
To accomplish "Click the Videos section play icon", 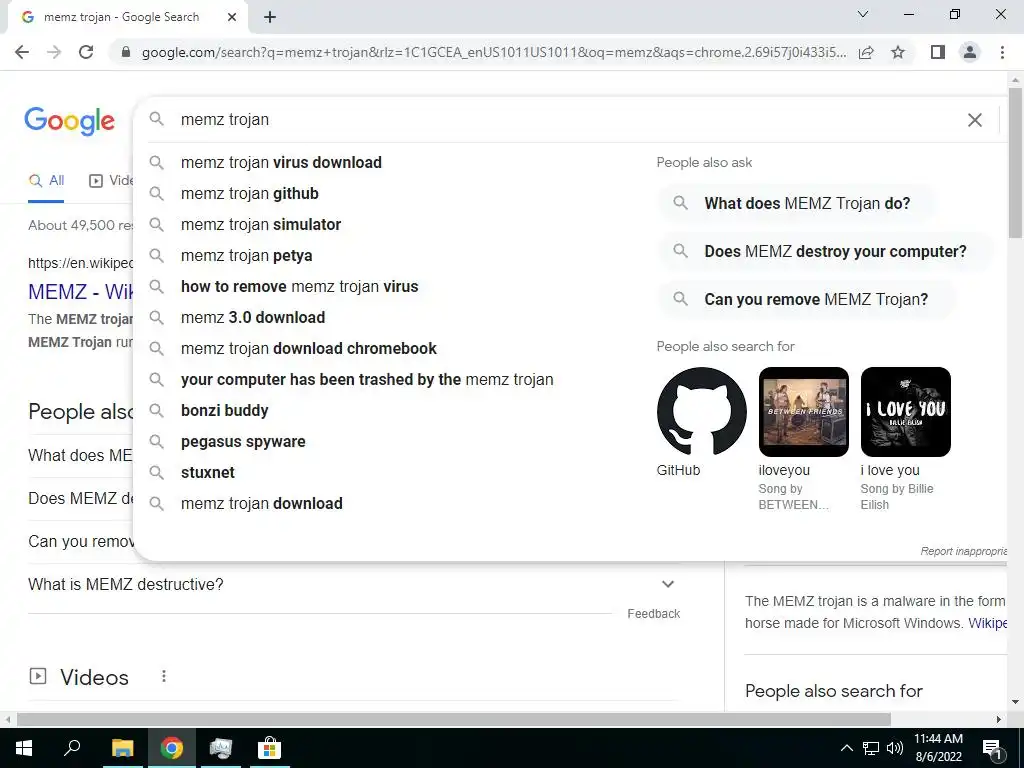I will point(38,677).
